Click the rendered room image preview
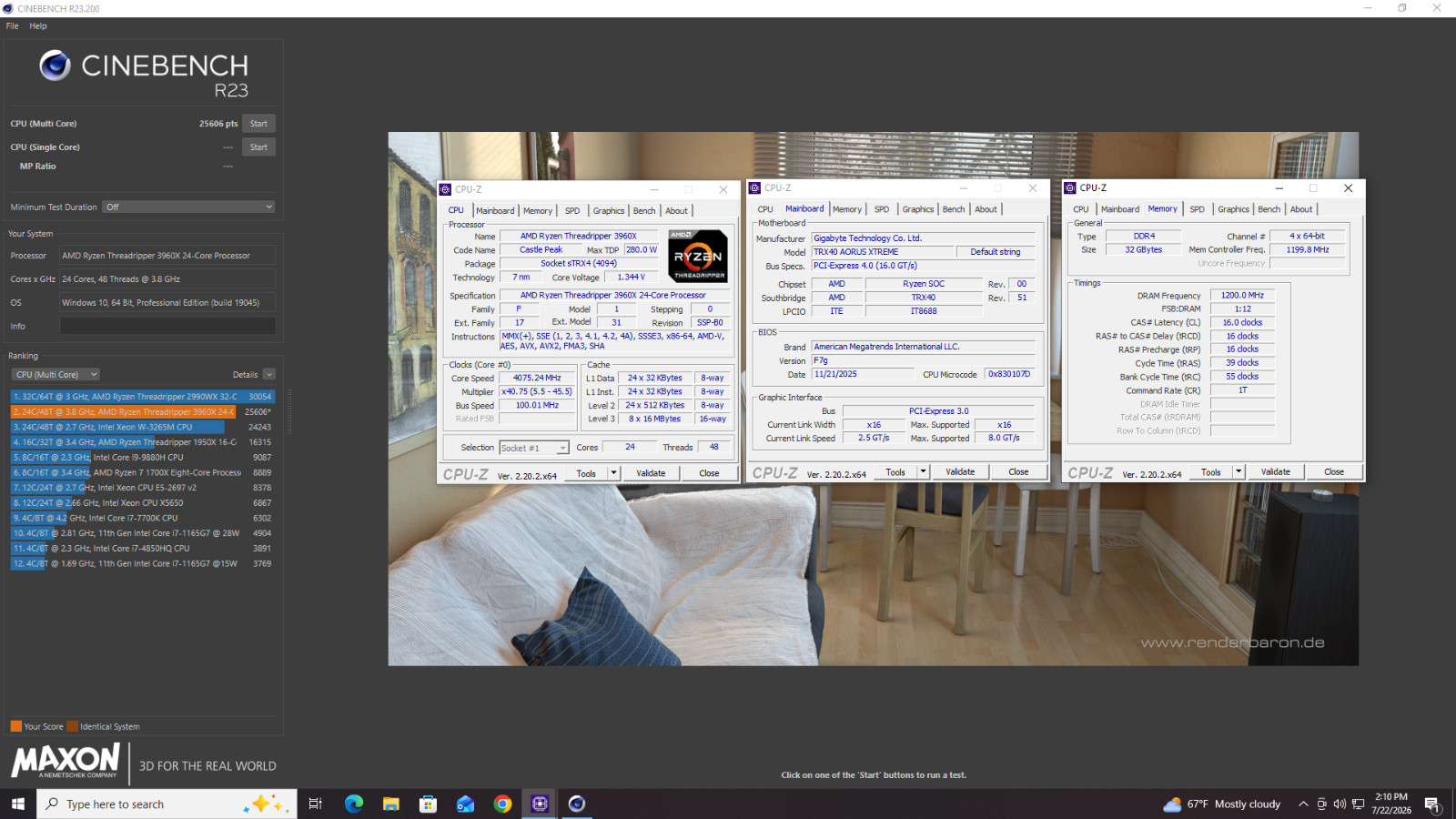This screenshot has height=819, width=1456. (874, 399)
